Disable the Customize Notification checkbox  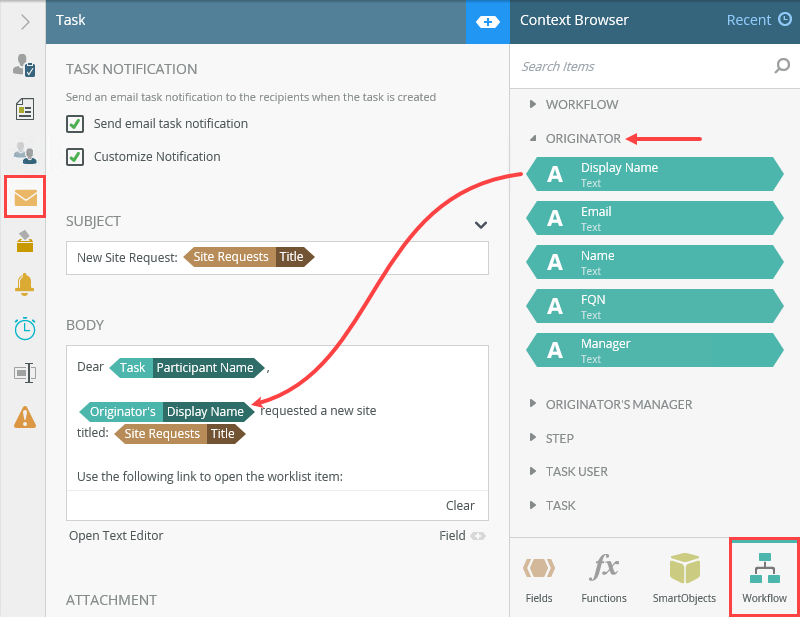coord(74,156)
